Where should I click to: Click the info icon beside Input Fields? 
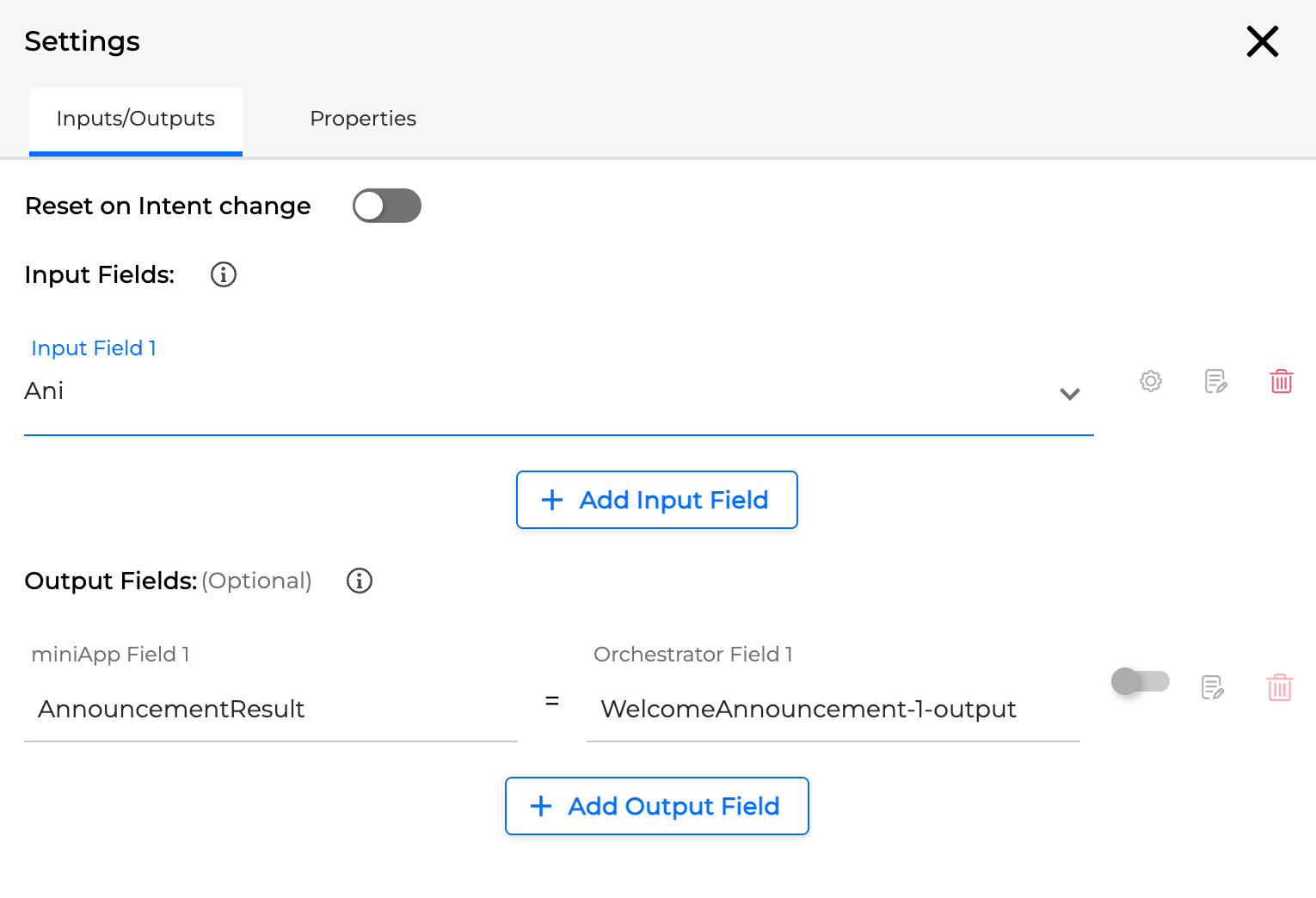[223, 274]
